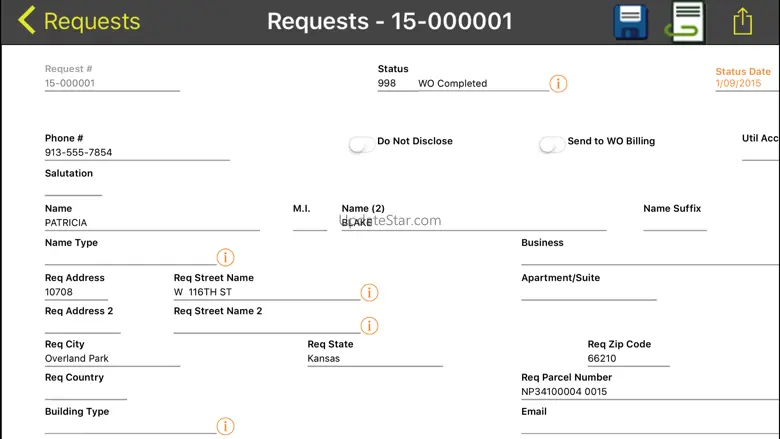
Task: Open Req Street Name info lookup icon
Action: click(x=369, y=293)
